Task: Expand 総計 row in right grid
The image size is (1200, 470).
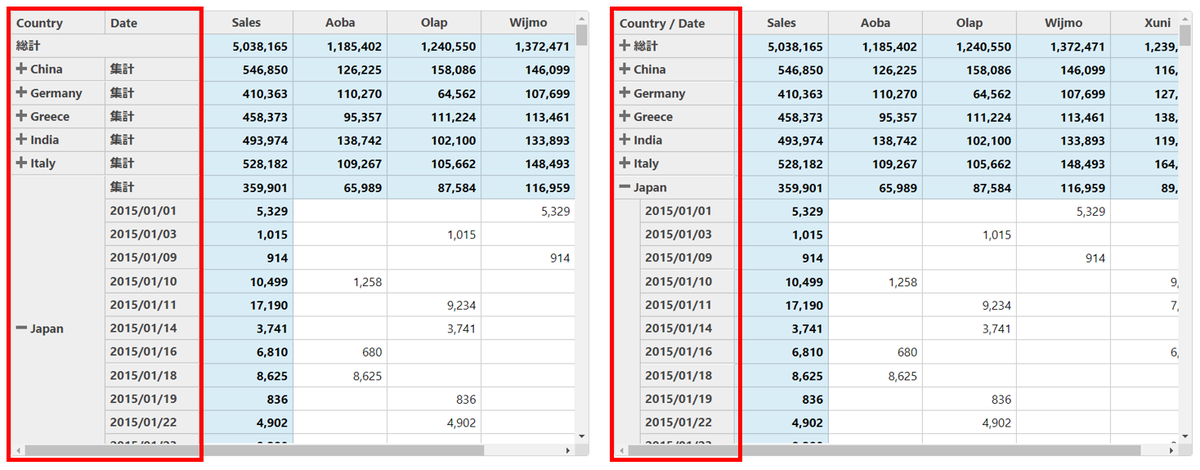Action: tap(624, 46)
